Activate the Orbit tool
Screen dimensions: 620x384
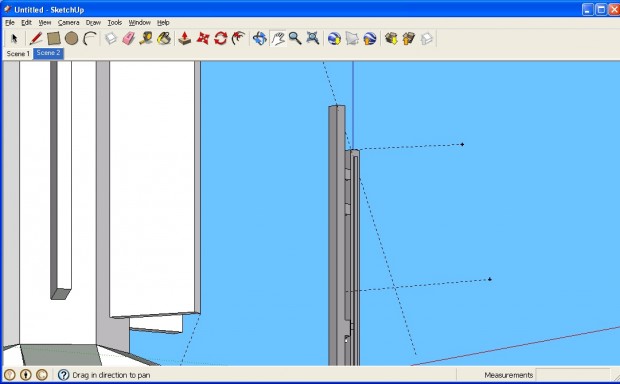coord(260,38)
